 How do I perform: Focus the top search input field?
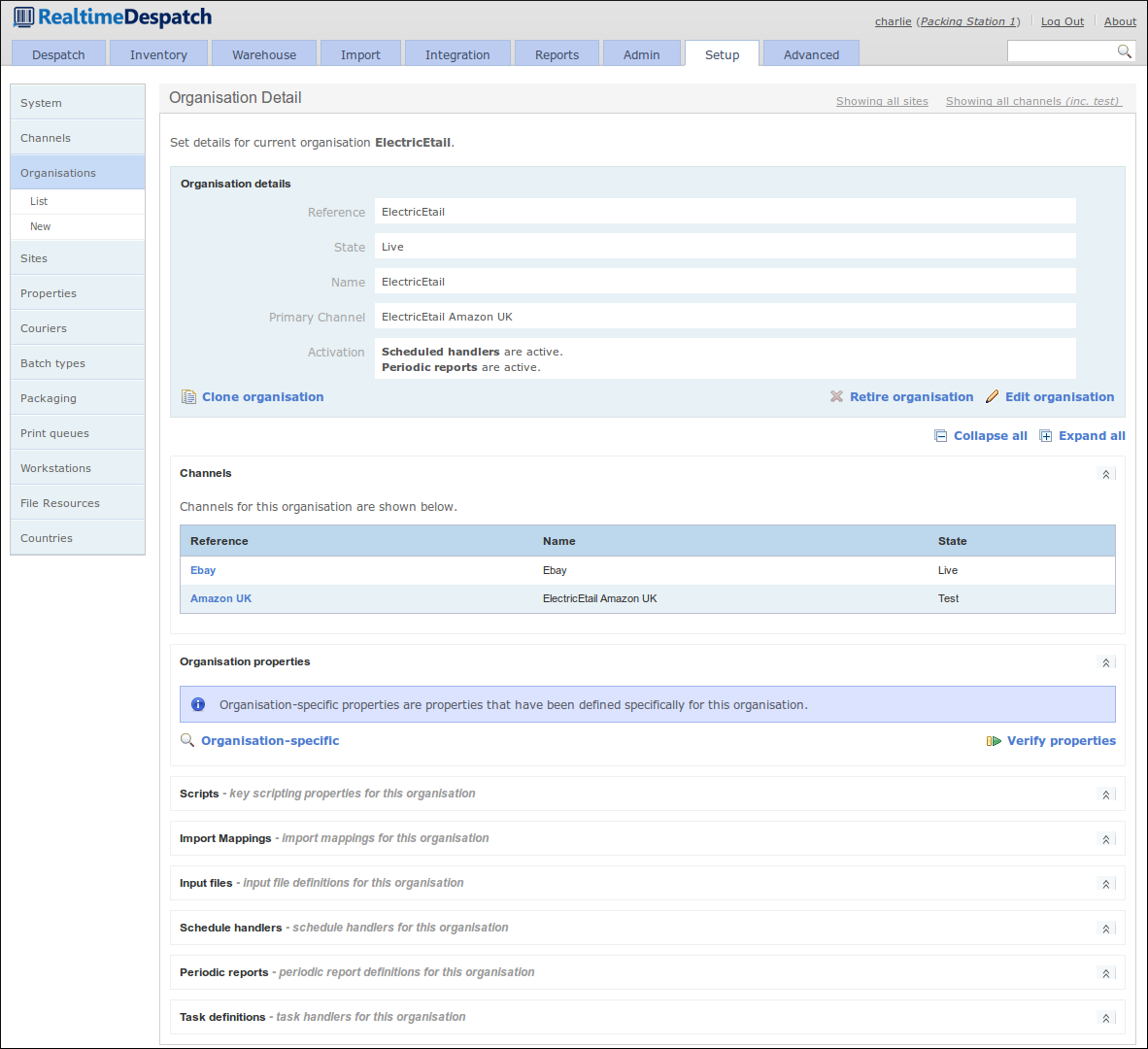[1063, 51]
